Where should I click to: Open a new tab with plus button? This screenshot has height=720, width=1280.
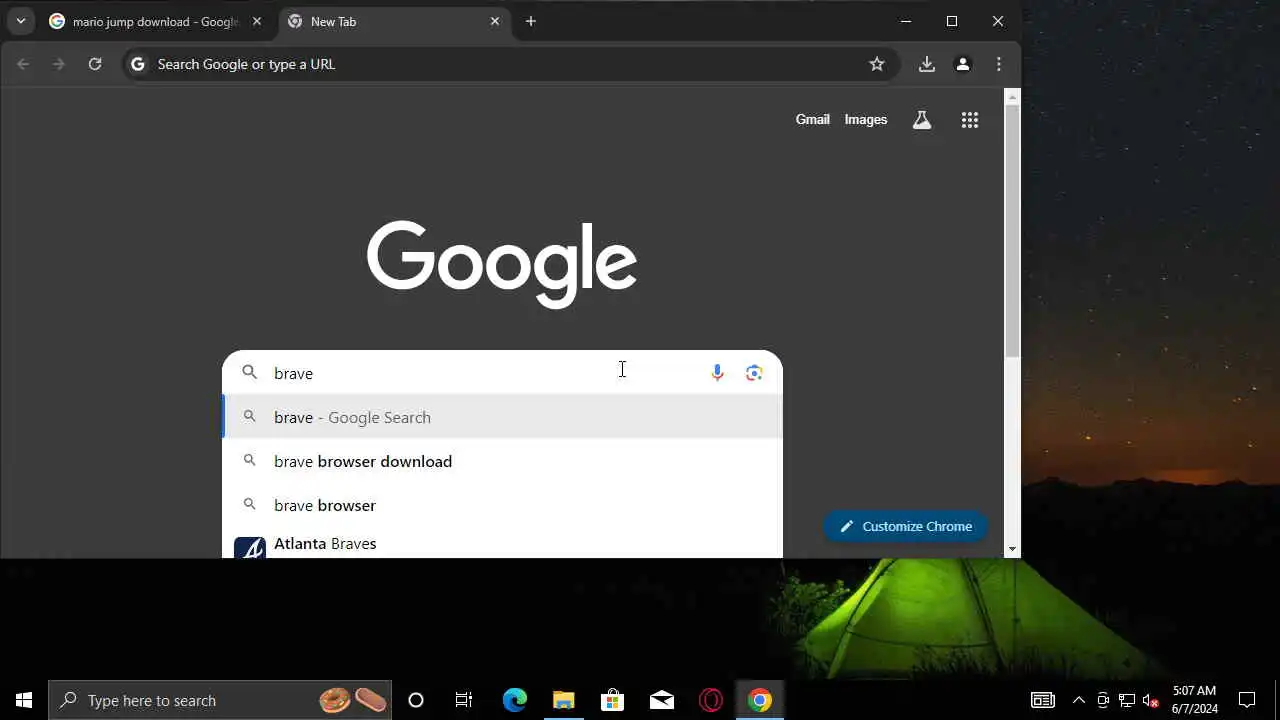click(x=531, y=21)
